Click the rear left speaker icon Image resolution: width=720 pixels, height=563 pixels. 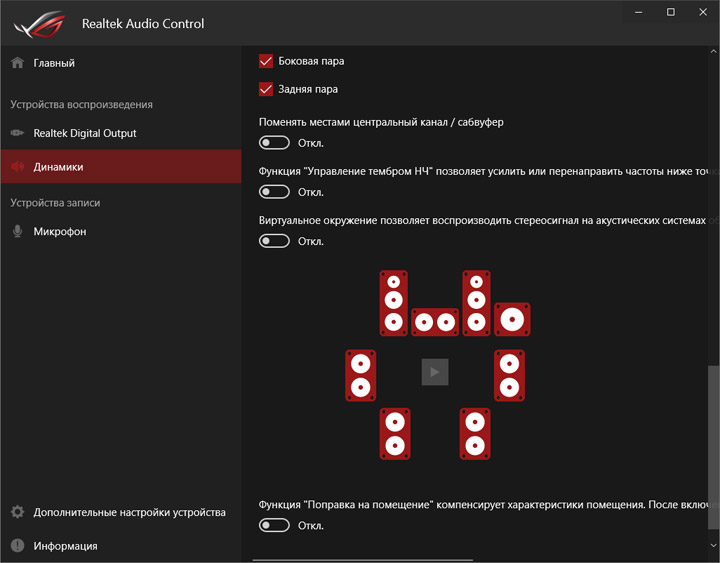pos(395,433)
